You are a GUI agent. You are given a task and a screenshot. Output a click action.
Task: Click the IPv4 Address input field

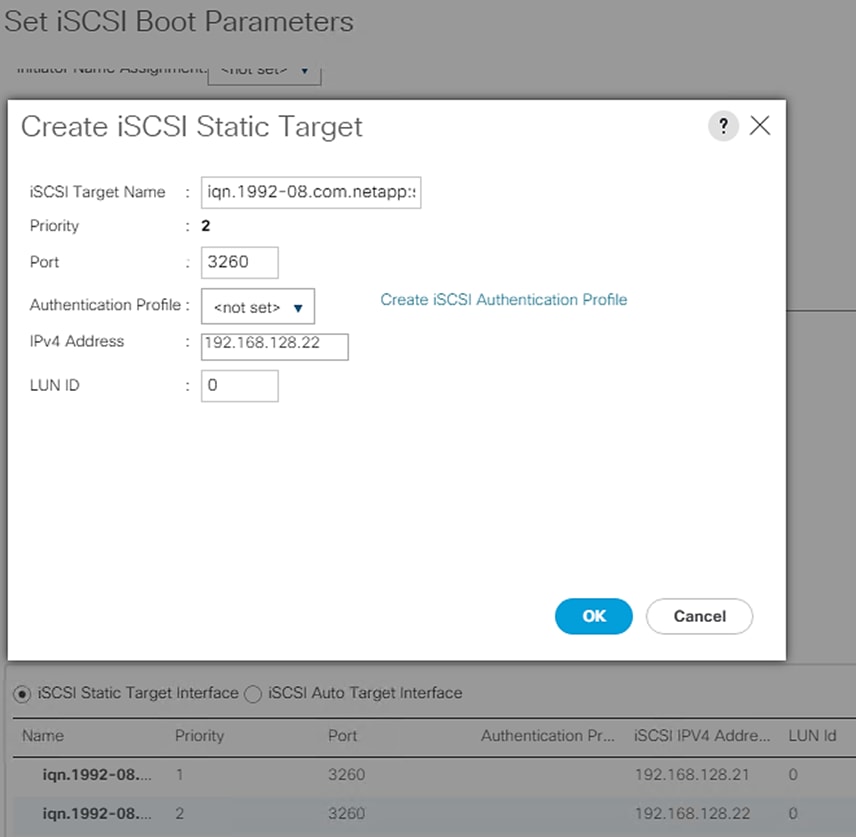tap(274, 346)
